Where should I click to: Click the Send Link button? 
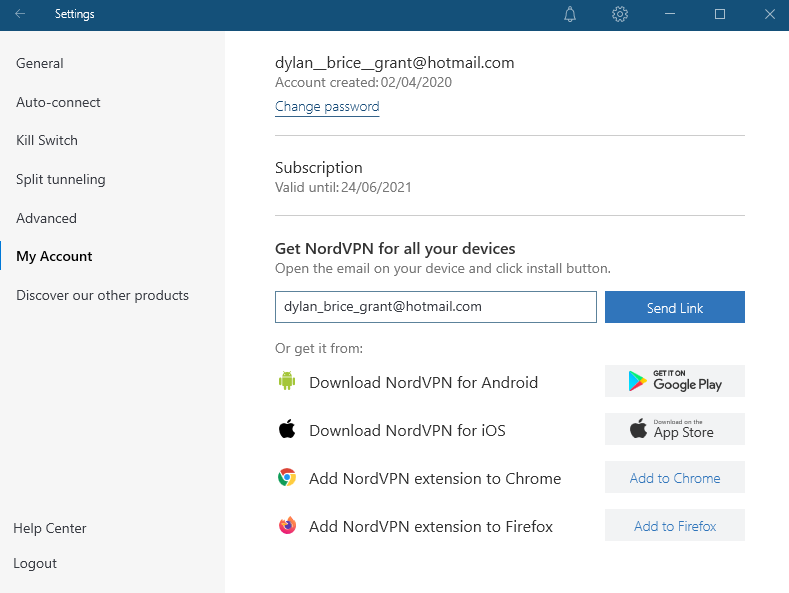(x=675, y=307)
